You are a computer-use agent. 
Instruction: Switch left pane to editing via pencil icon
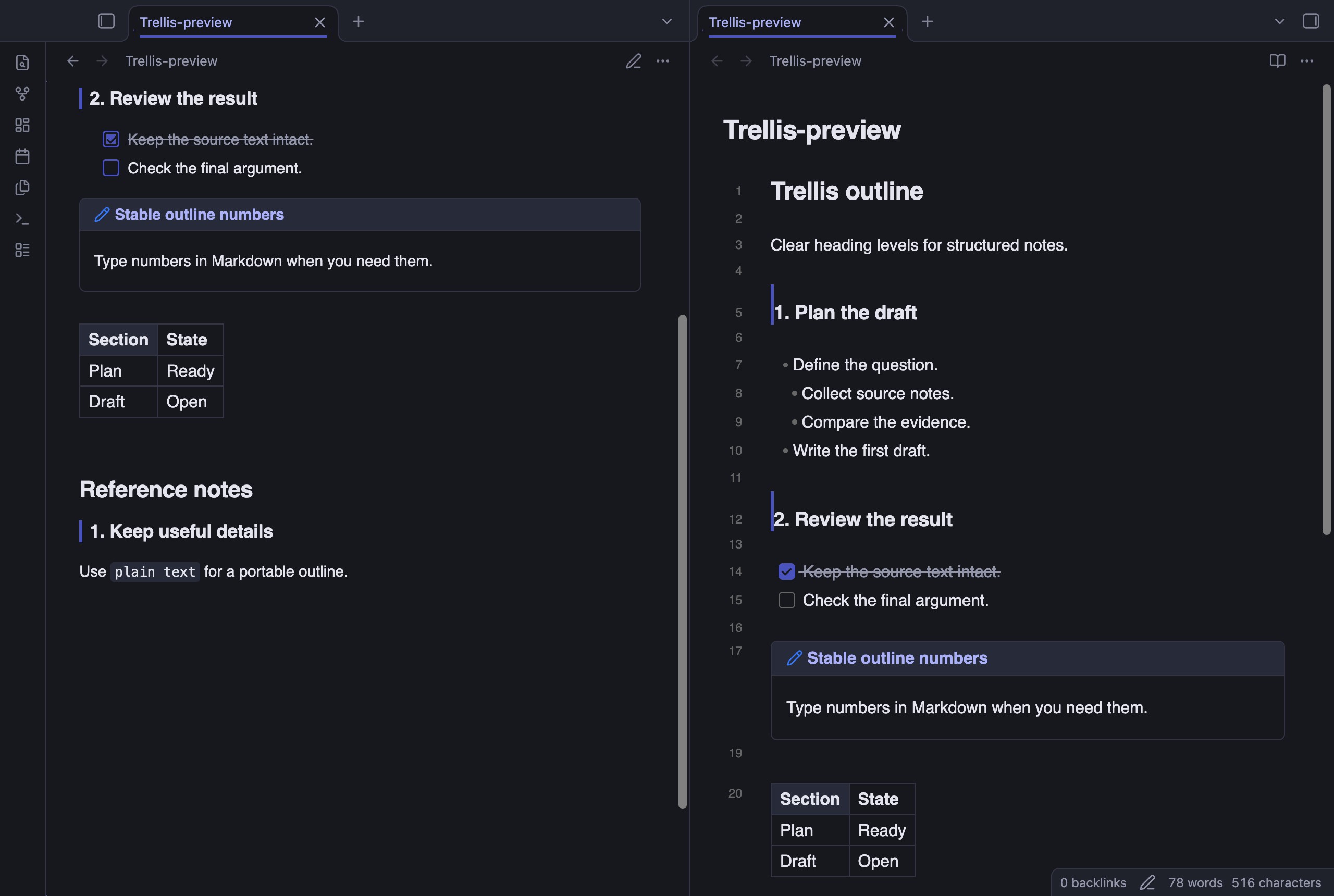[633, 60]
